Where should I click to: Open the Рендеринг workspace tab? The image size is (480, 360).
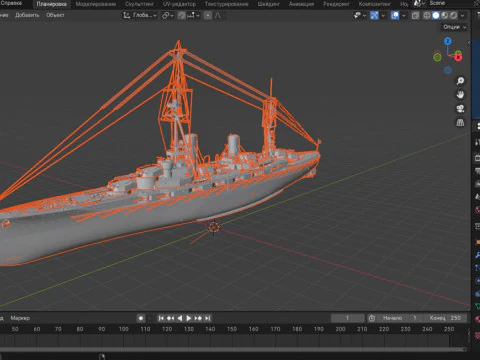pos(336,4)
